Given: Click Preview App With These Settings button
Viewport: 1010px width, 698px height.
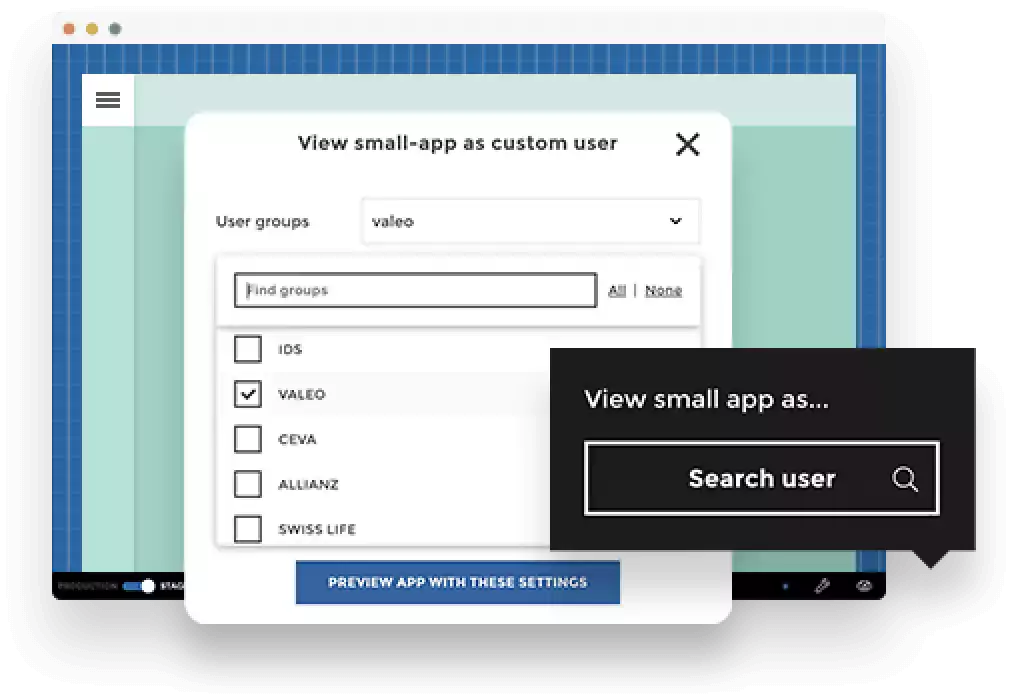Looking at the screenshot, I should click(457, 582).
